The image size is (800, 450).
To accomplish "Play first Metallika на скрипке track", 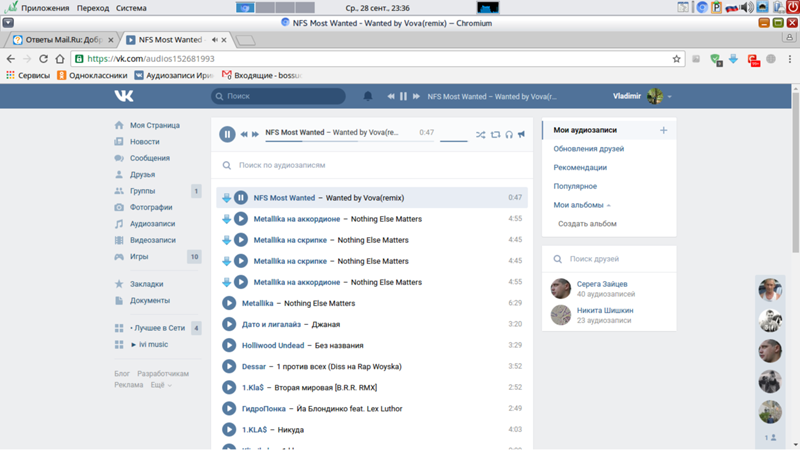I will 241,240.
